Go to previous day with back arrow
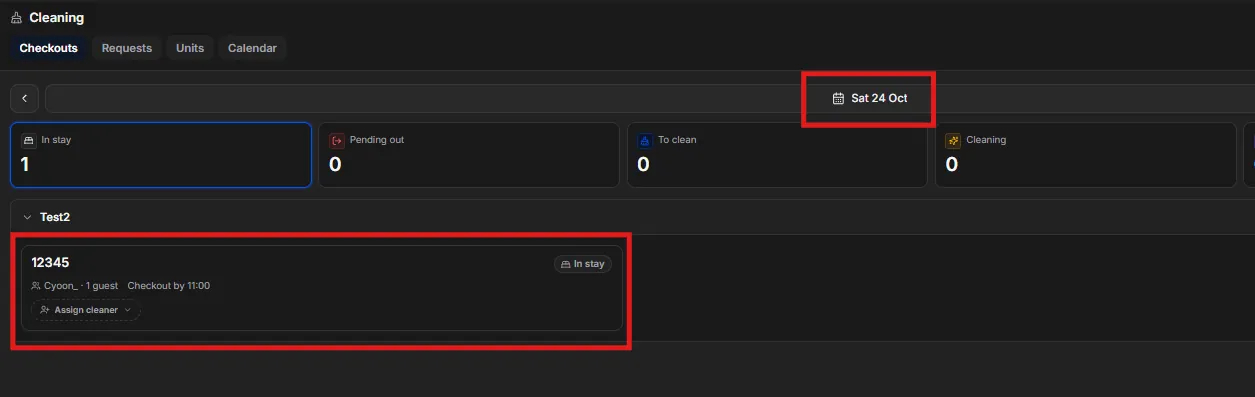The image size is (1255, 397). (x=24, y=98)
